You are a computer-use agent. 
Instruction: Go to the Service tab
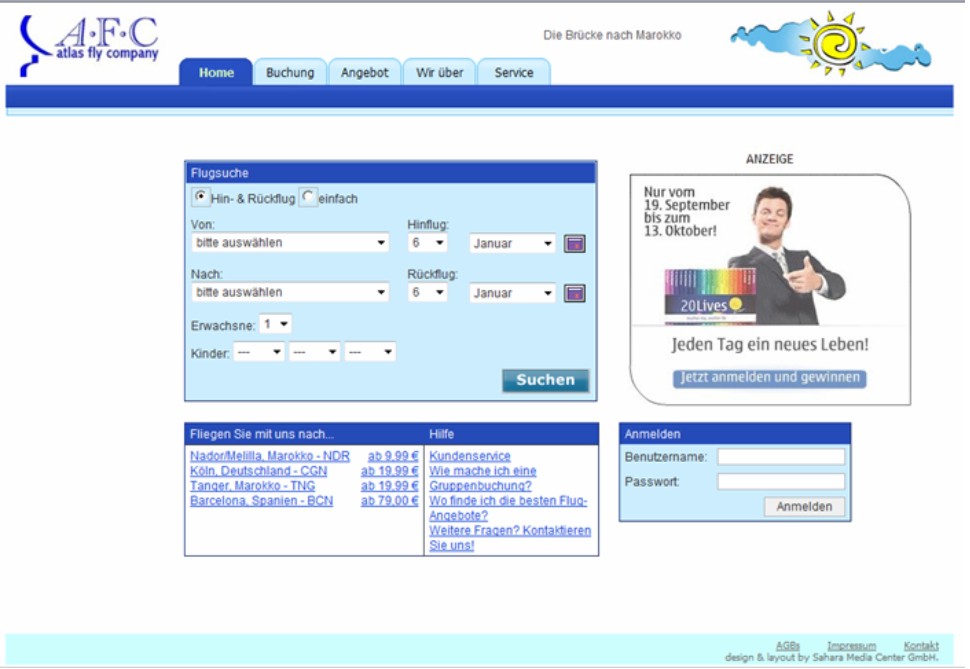[514, 73]
